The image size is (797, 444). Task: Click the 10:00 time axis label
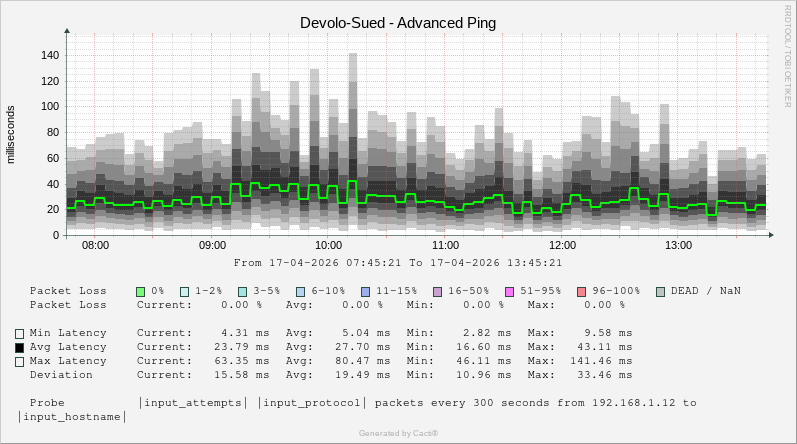[329, 245]
